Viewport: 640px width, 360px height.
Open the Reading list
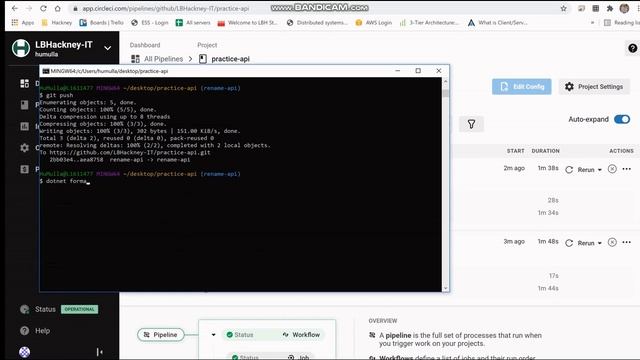click(621, 22)
